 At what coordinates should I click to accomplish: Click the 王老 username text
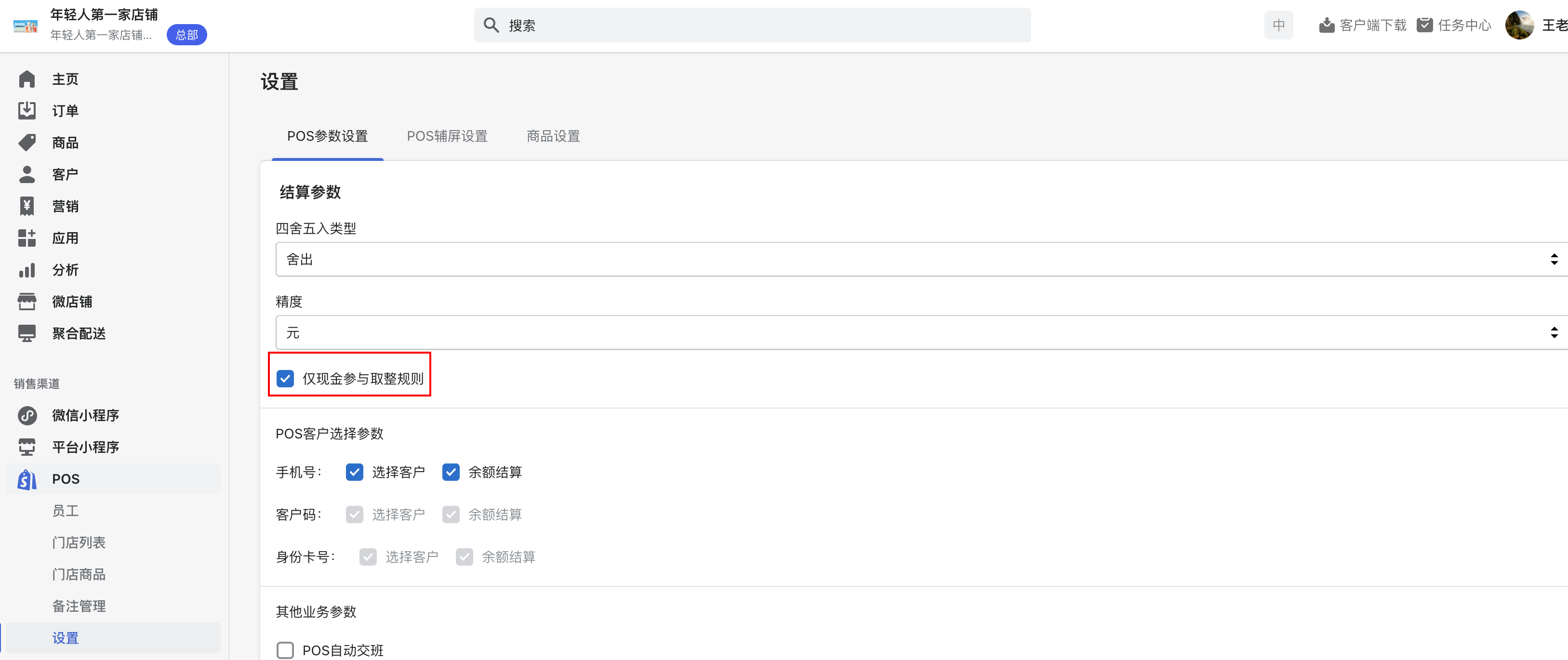click(1555, 25)
